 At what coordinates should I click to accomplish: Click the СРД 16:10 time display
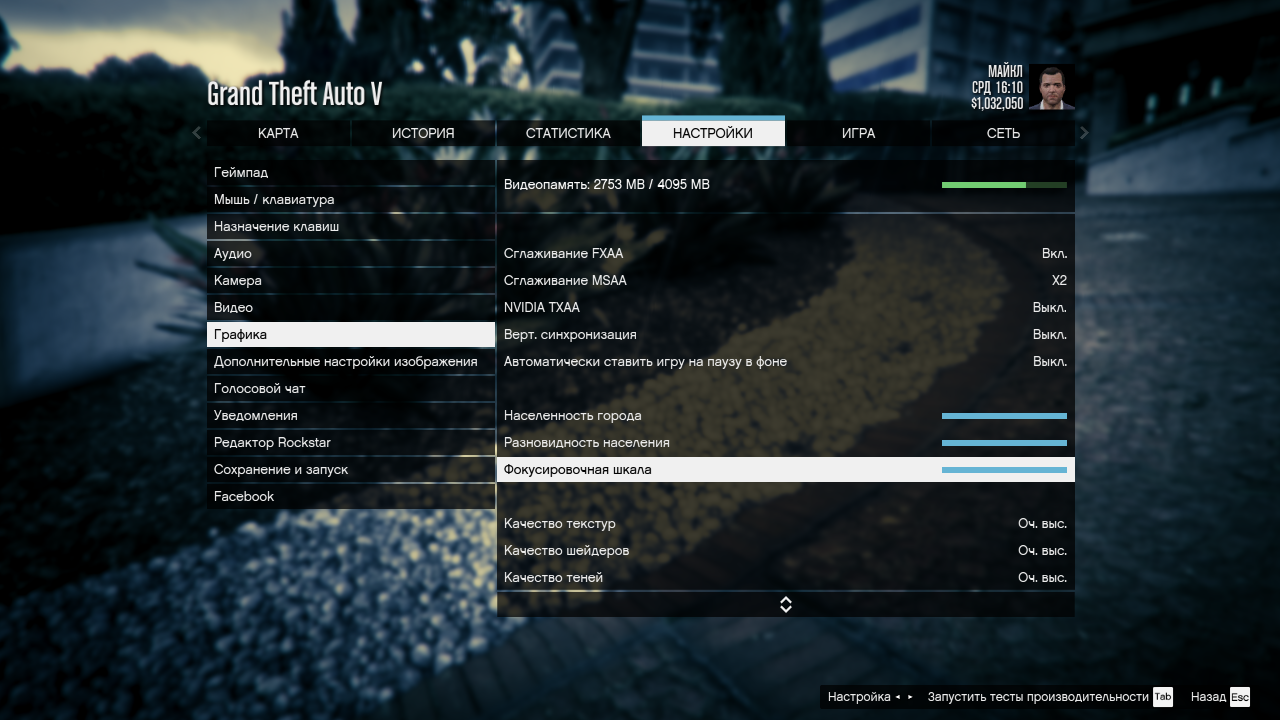point(997,88)
